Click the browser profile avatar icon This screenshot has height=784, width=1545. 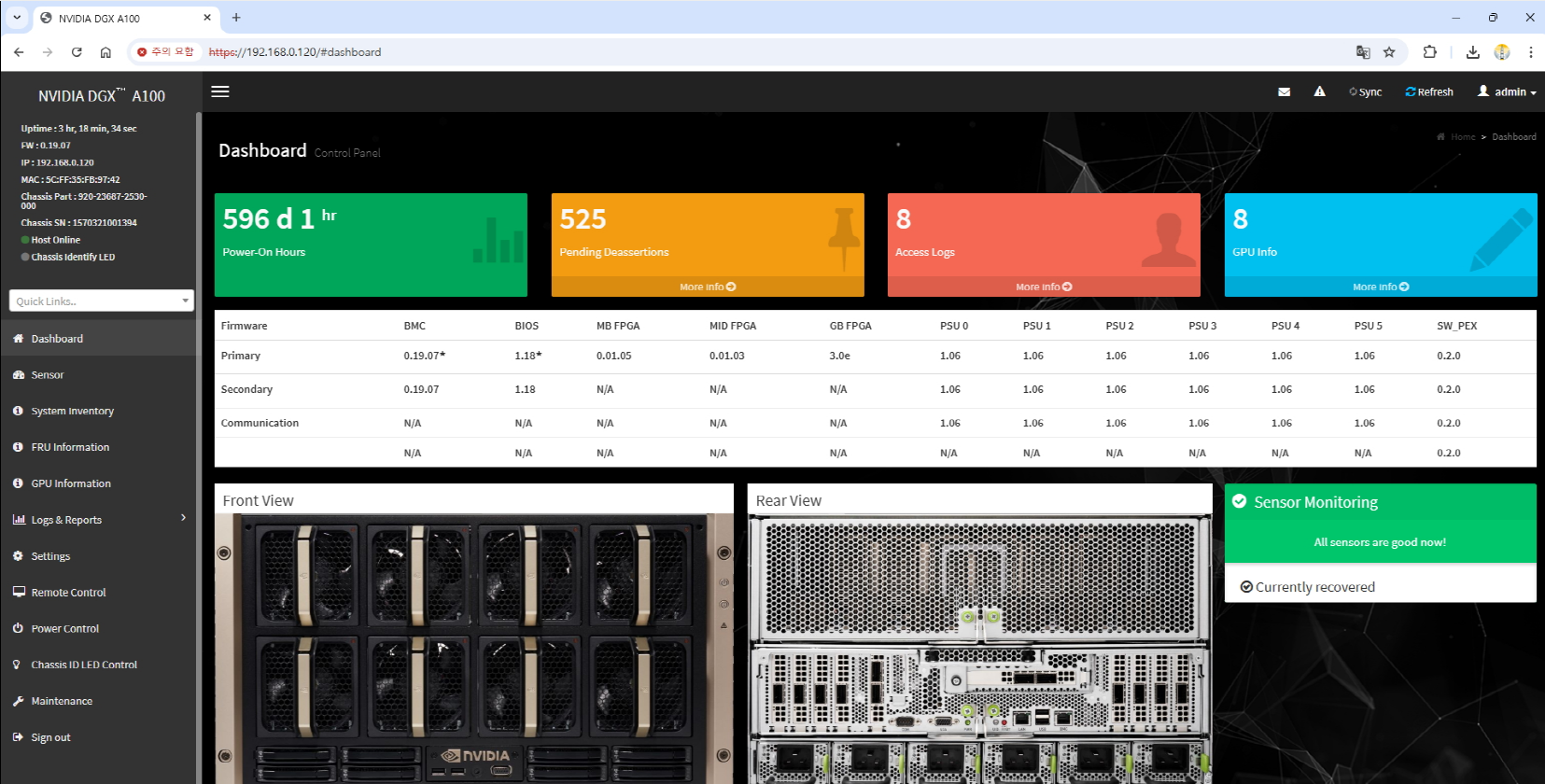click(x=1502, y=52)
